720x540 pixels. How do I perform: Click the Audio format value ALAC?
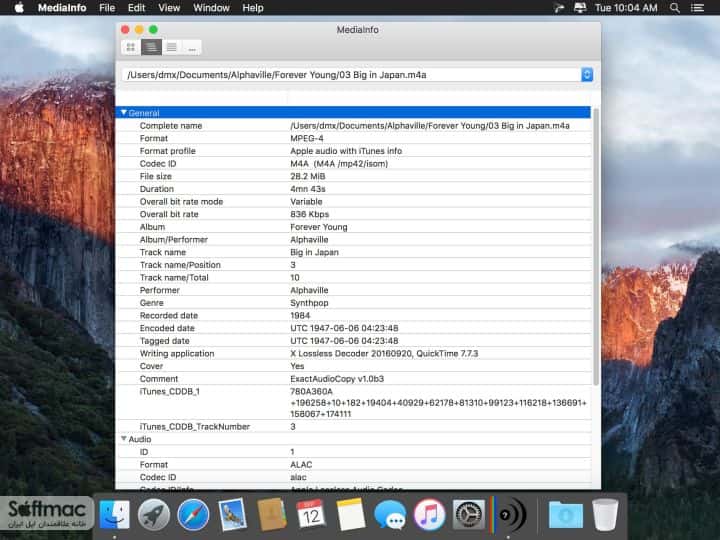click(301, 465)
